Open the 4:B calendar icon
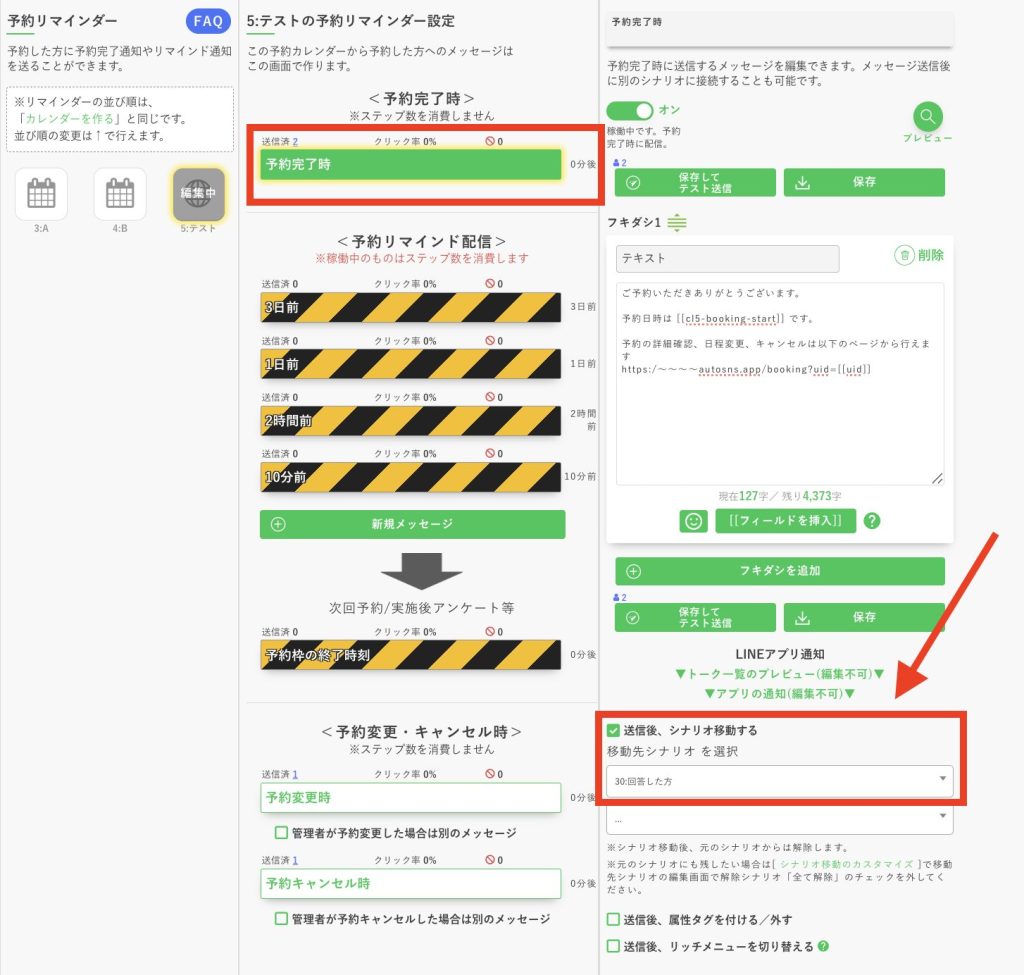 click(119, 193)
